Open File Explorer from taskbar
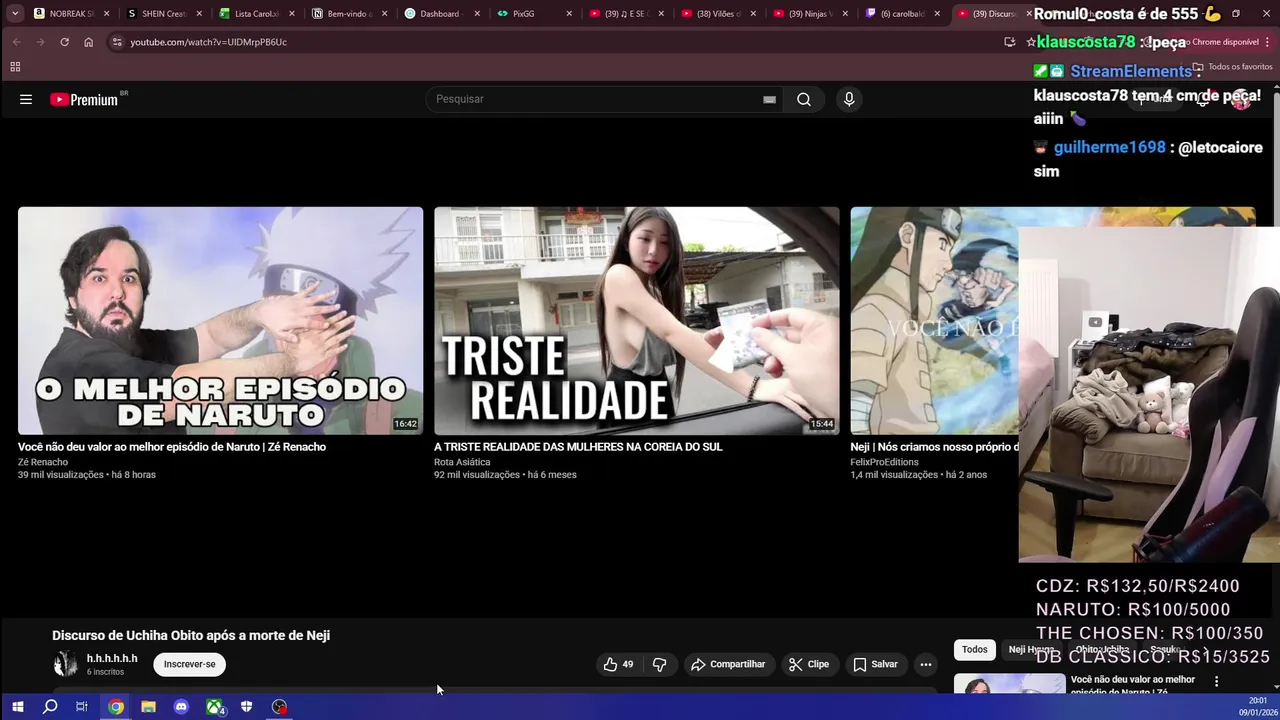The image size is (1280, 720). point(148,707)
